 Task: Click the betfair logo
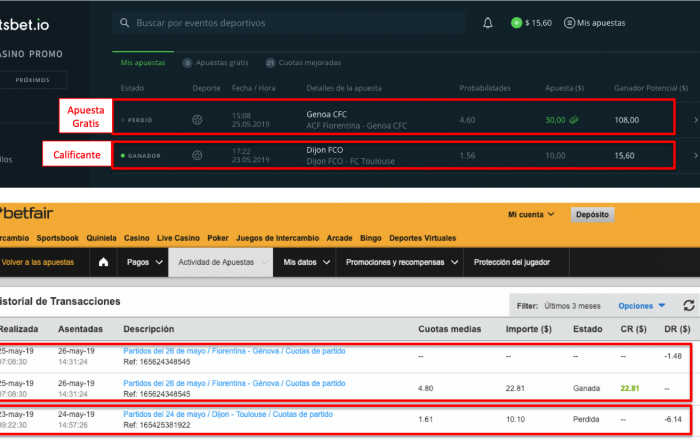26,213
